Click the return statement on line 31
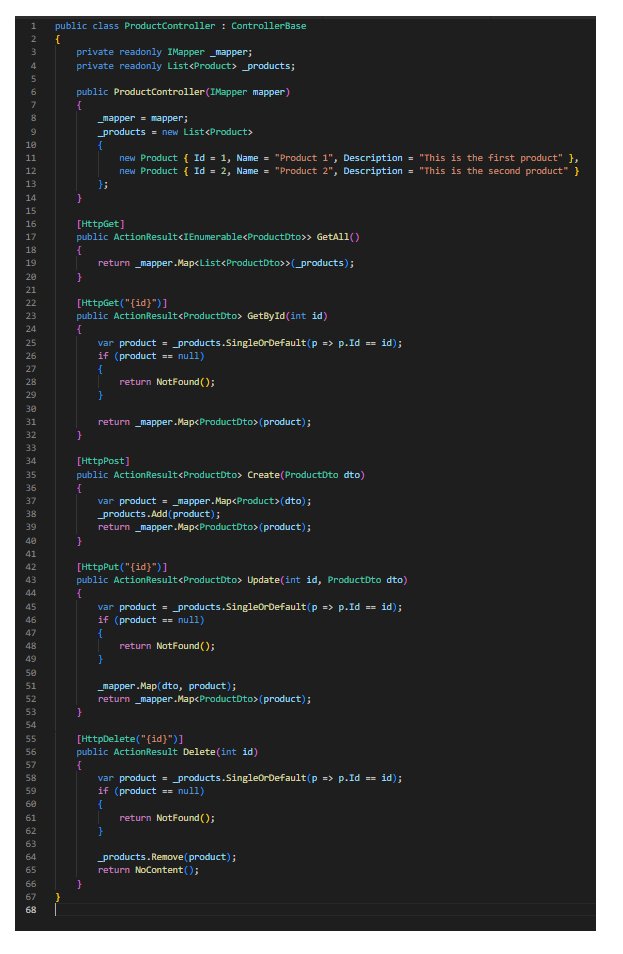Screen dimensions: 623x954 204,422
